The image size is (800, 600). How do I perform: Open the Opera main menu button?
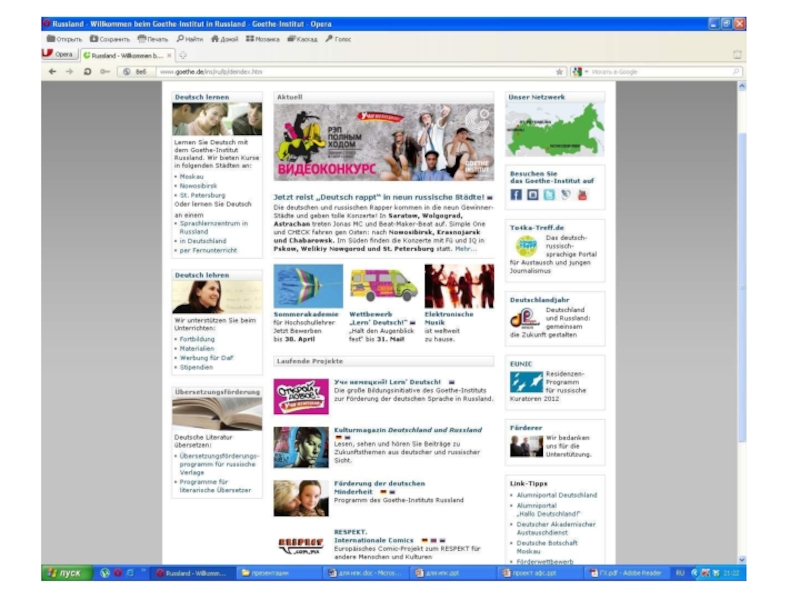(x=59, y=54)
